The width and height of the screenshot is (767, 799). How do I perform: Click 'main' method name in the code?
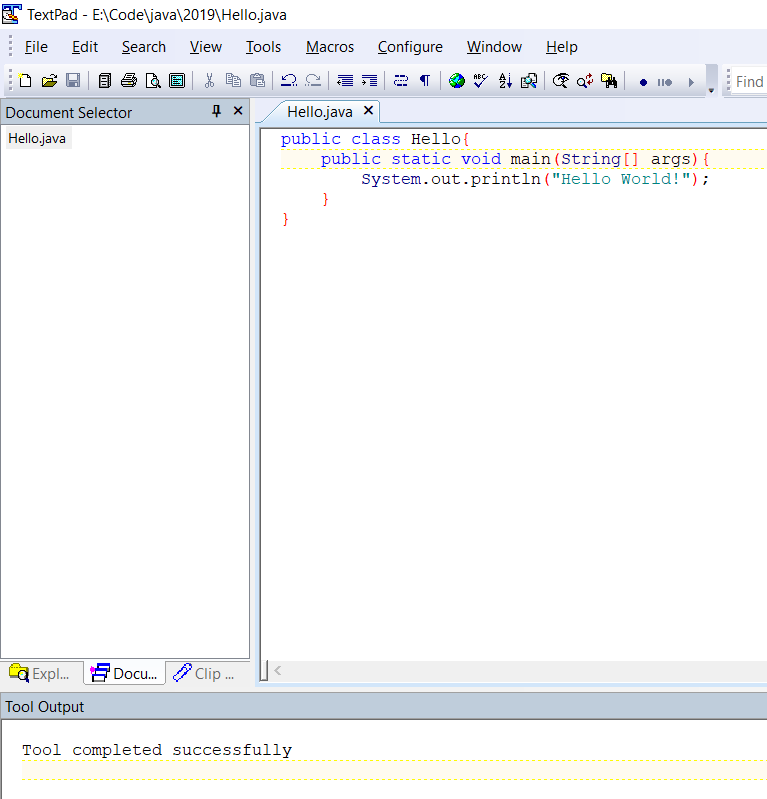[531, 159]
